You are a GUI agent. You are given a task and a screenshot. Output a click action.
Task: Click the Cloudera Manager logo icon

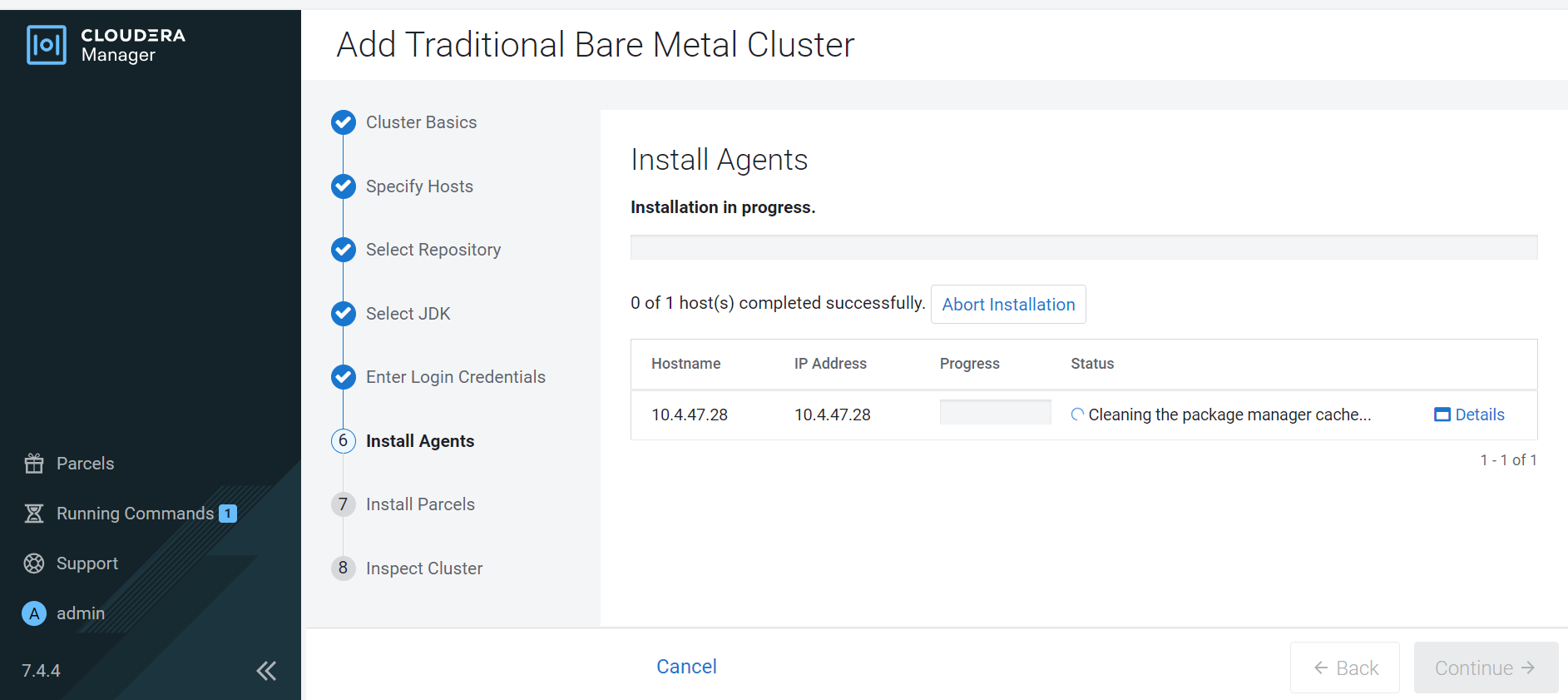click(46, 45)
